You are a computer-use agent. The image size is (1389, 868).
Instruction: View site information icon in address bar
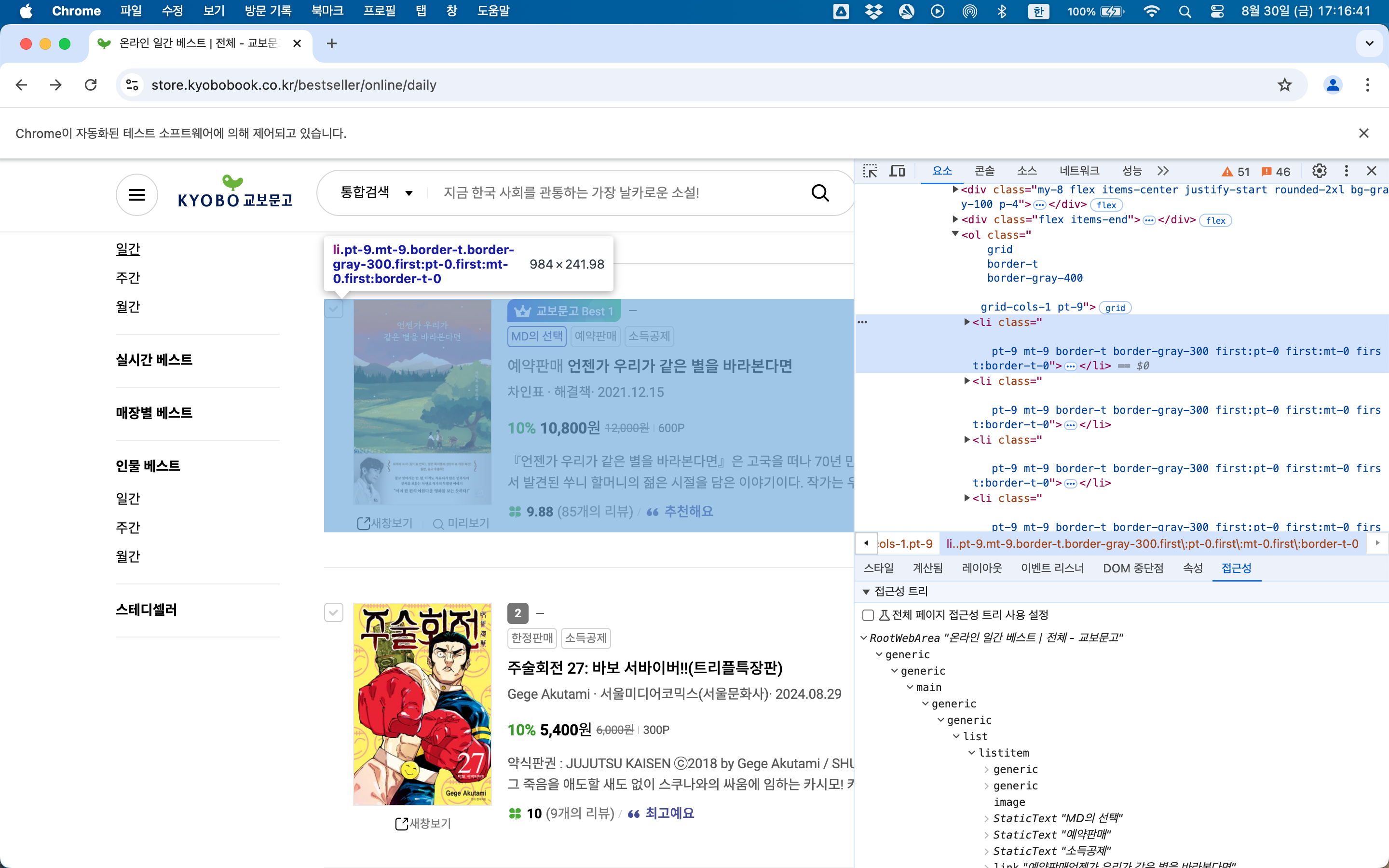132,85
